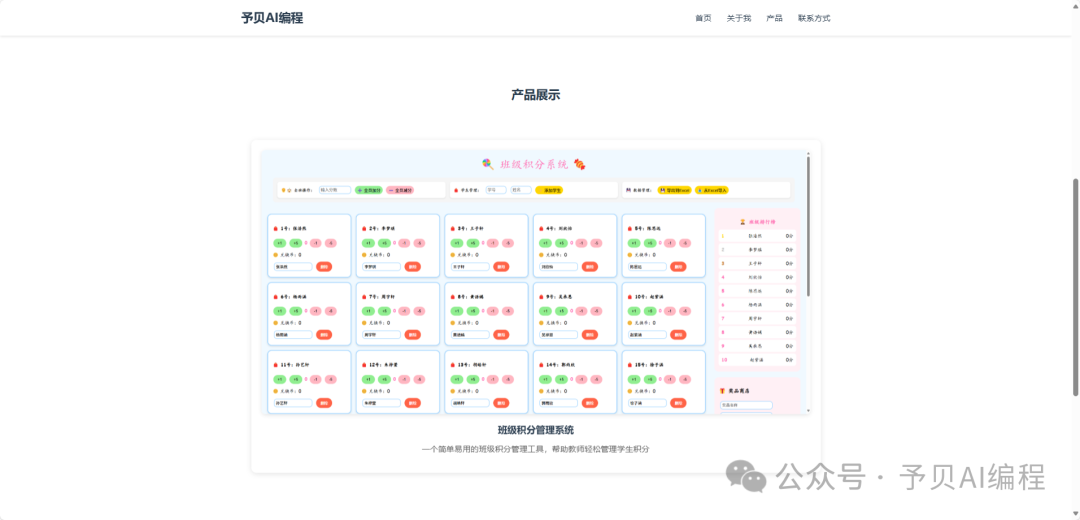Edit the name field of 1号 card
The height and width of the screenshot is (520, 1080).
[x=293, y=267]
